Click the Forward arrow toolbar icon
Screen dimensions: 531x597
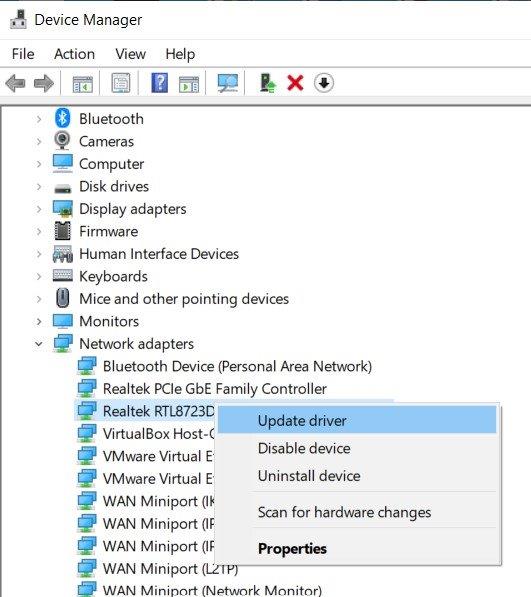tap(44, 83)
